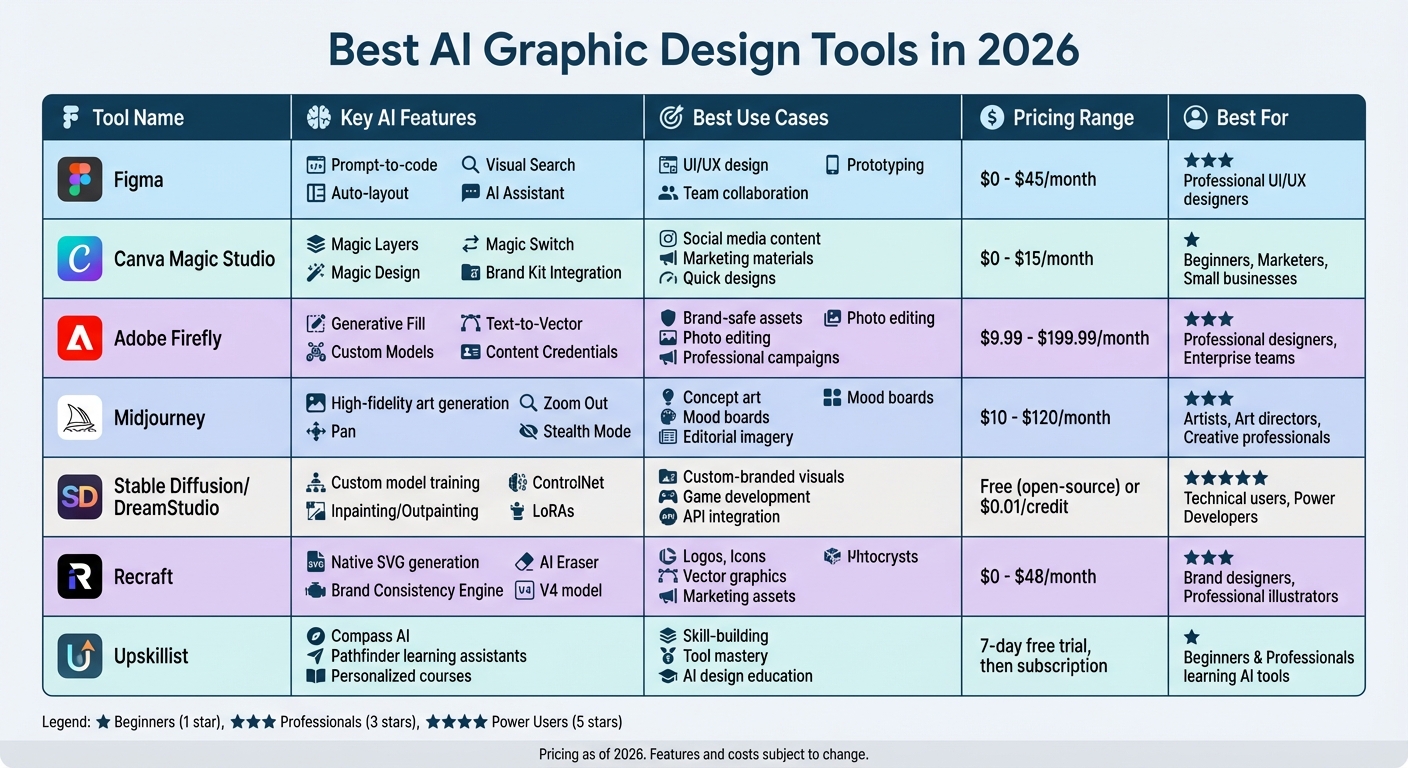Click the Upskillist logo icon

[x=78, y=657]
